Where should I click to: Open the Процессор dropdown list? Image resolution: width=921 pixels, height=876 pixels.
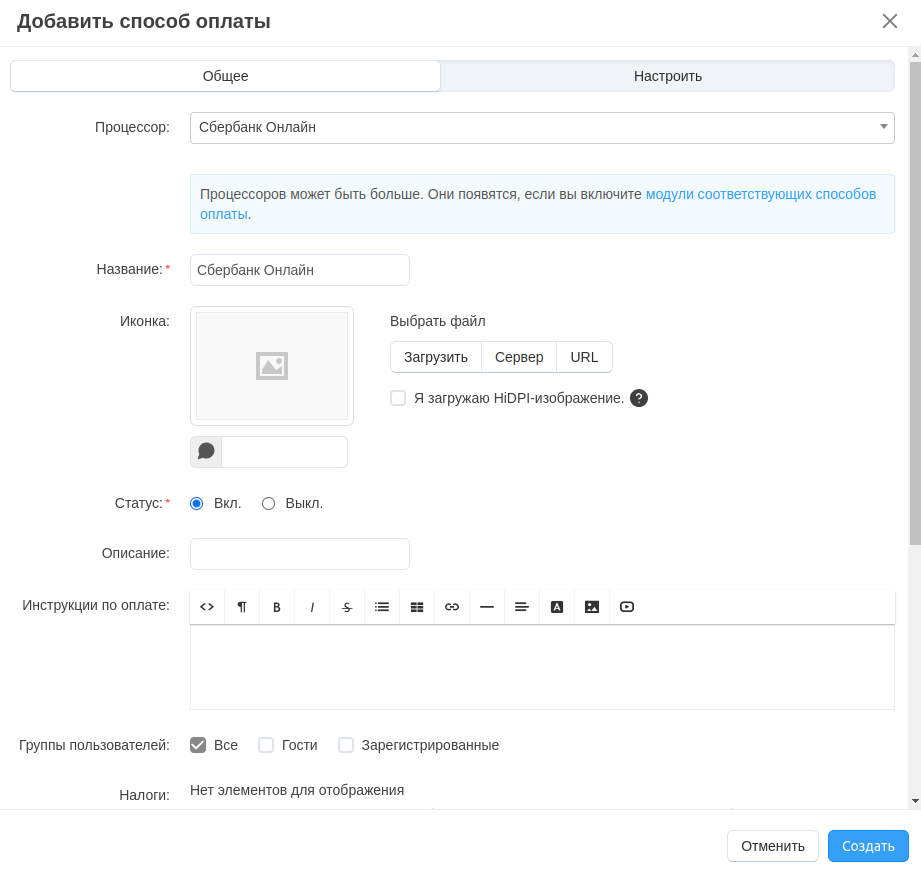[542, 127]
